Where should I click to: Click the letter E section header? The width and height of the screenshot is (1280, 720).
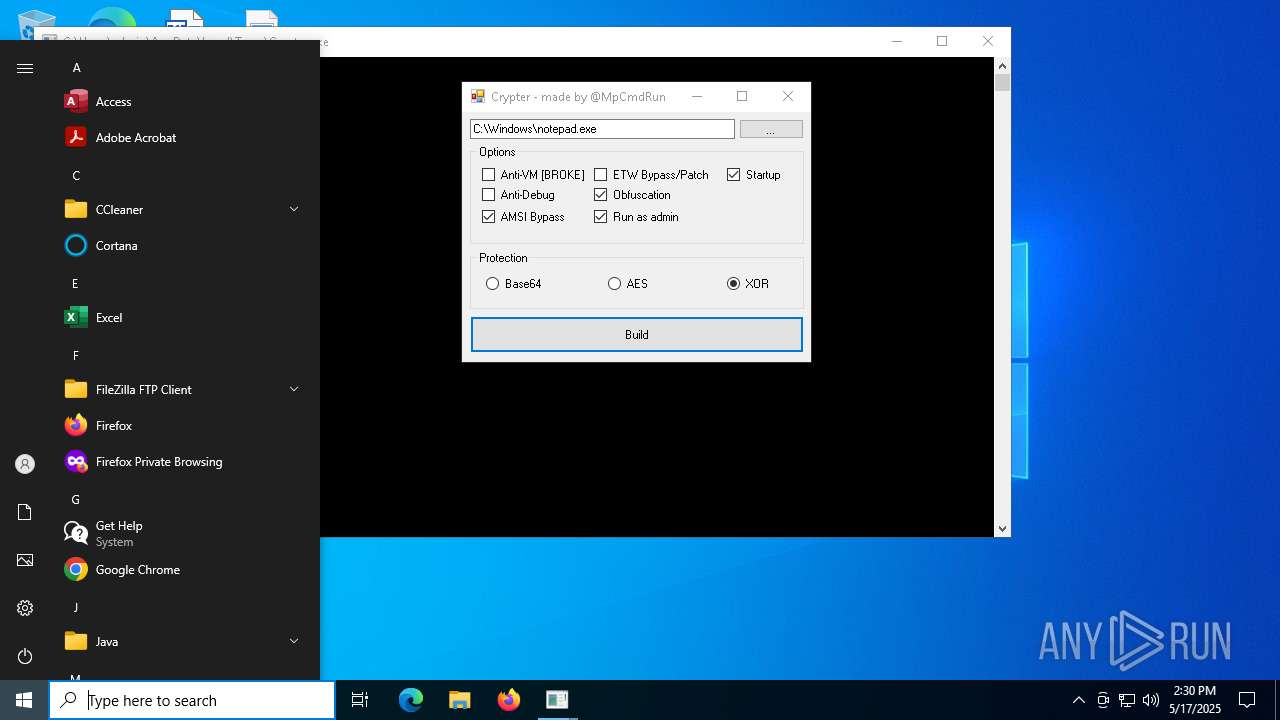pyautogui.click(x=75, y=284)
